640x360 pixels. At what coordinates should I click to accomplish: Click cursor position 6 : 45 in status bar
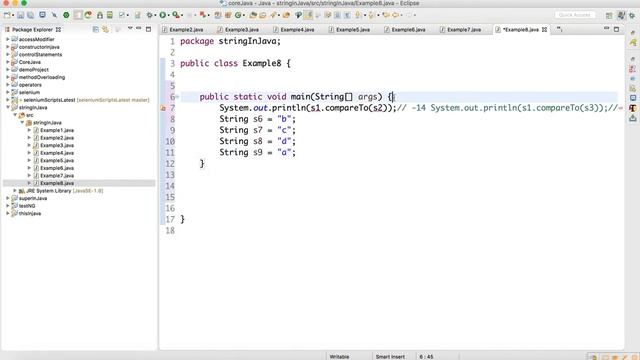[426, 357]
